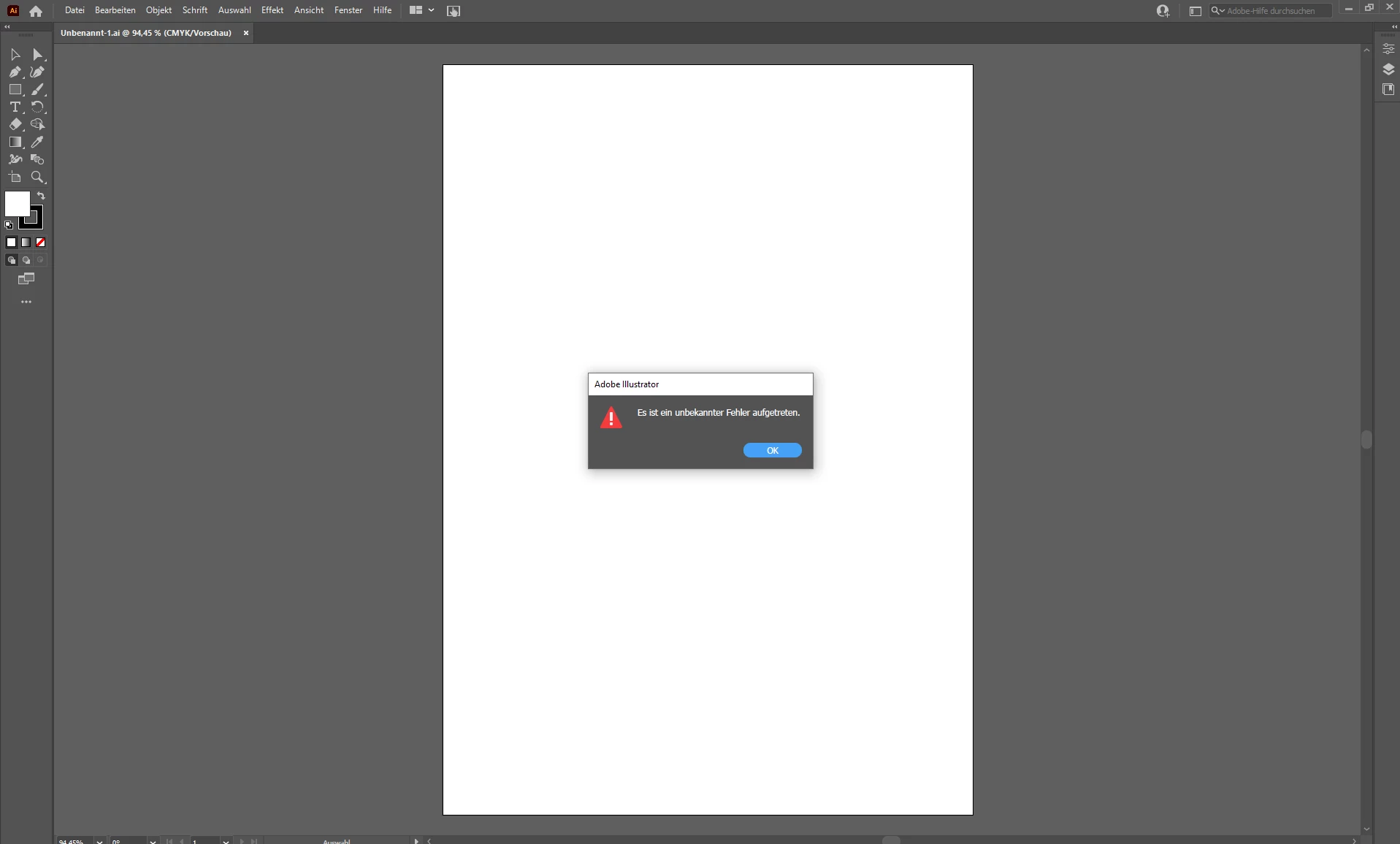Select the Selection (arrow) tool

click(x=15, y=55)
